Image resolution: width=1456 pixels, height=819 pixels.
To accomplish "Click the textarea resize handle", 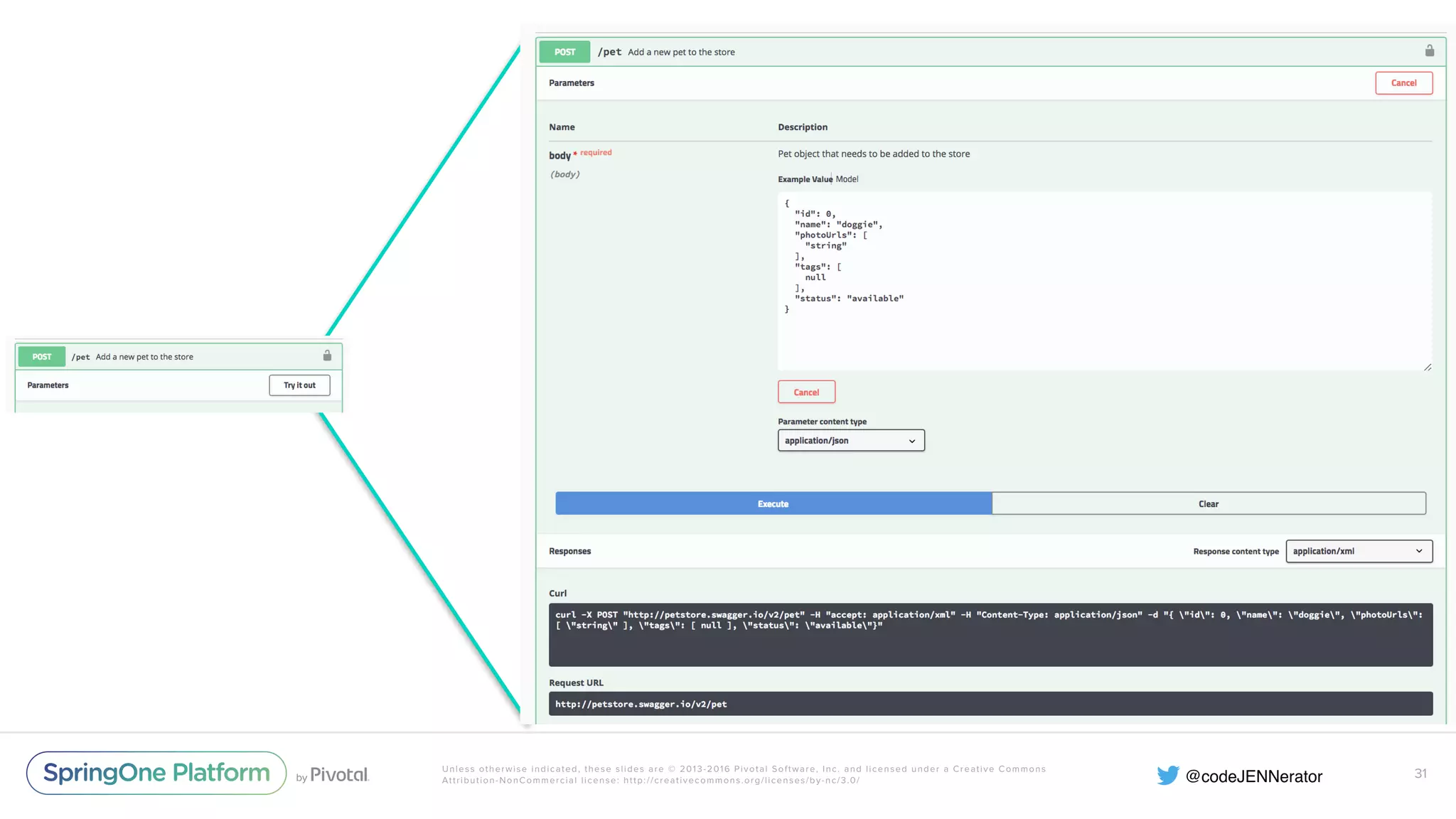I will (x=1427, y=367).
